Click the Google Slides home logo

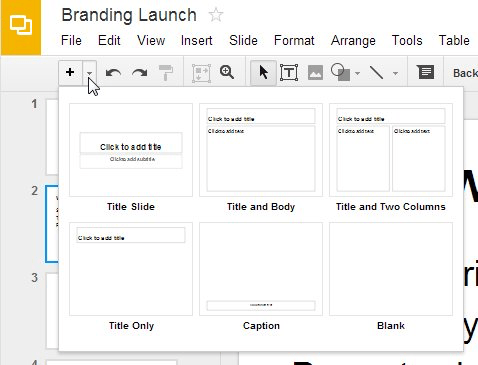(21, 27)
